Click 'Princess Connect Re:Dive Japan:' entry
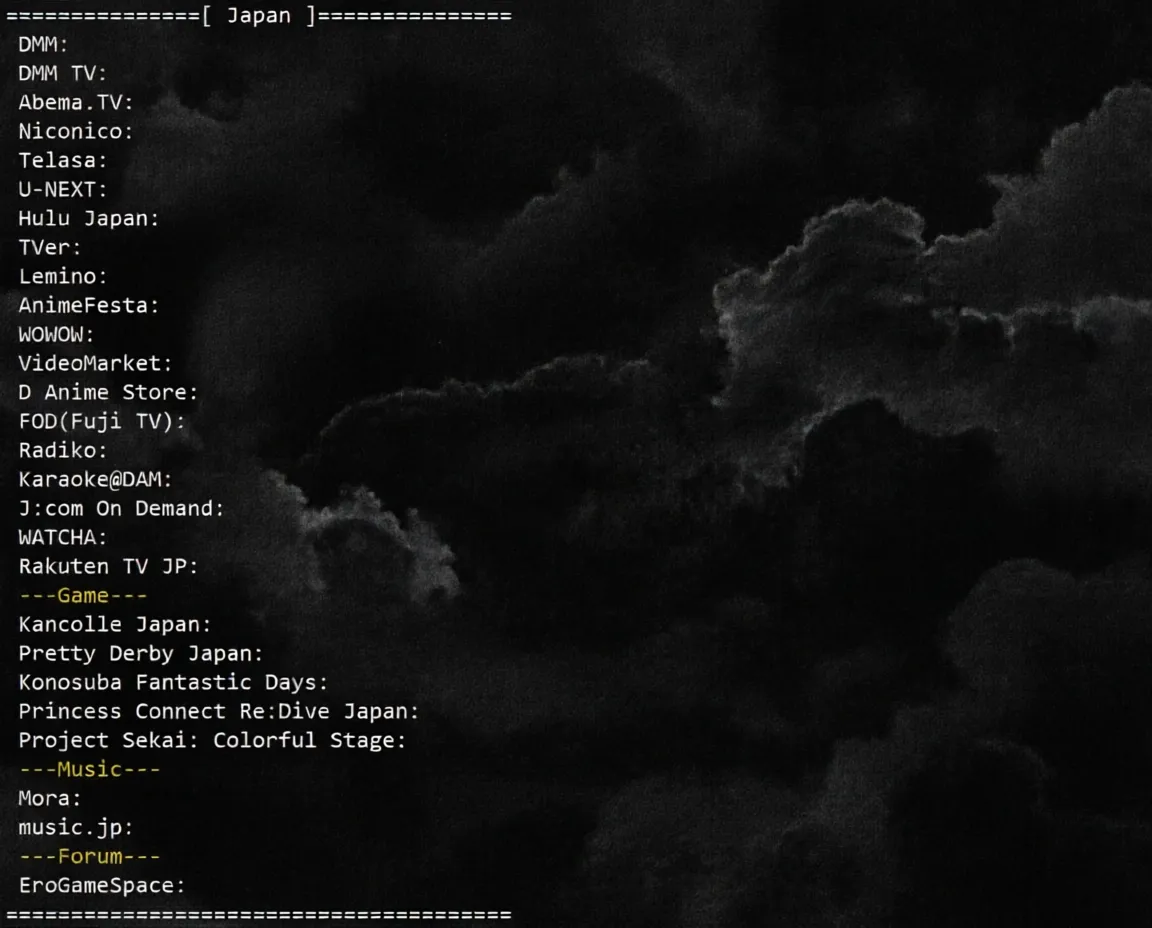1152x928 pixels. [x=218, y=712]
